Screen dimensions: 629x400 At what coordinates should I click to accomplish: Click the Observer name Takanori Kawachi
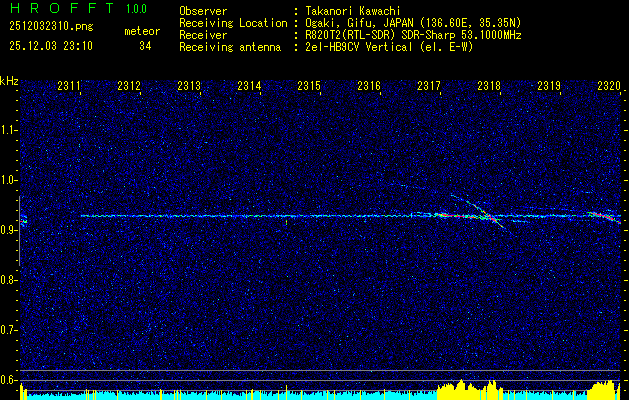[x=352, y=11]
